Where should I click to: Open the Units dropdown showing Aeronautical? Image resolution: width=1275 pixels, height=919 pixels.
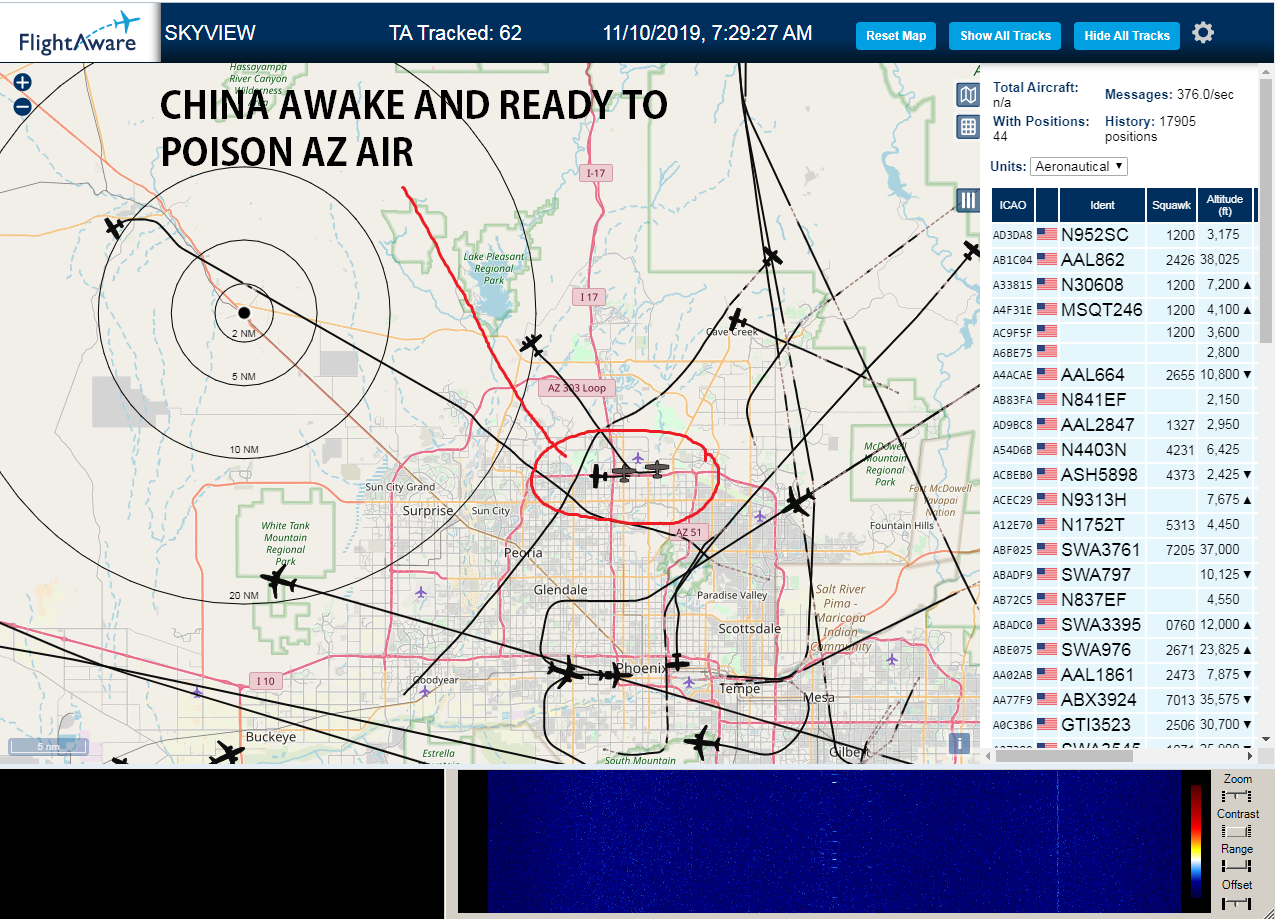coord(1079,166)
